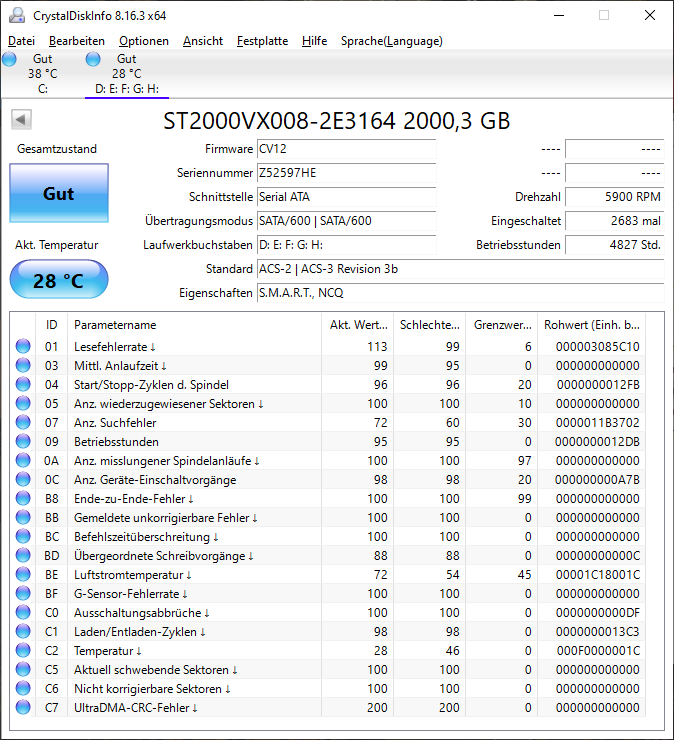
Task: Click status orb beside Luftstromtemperatur
Action: click(x=23, y=574)
